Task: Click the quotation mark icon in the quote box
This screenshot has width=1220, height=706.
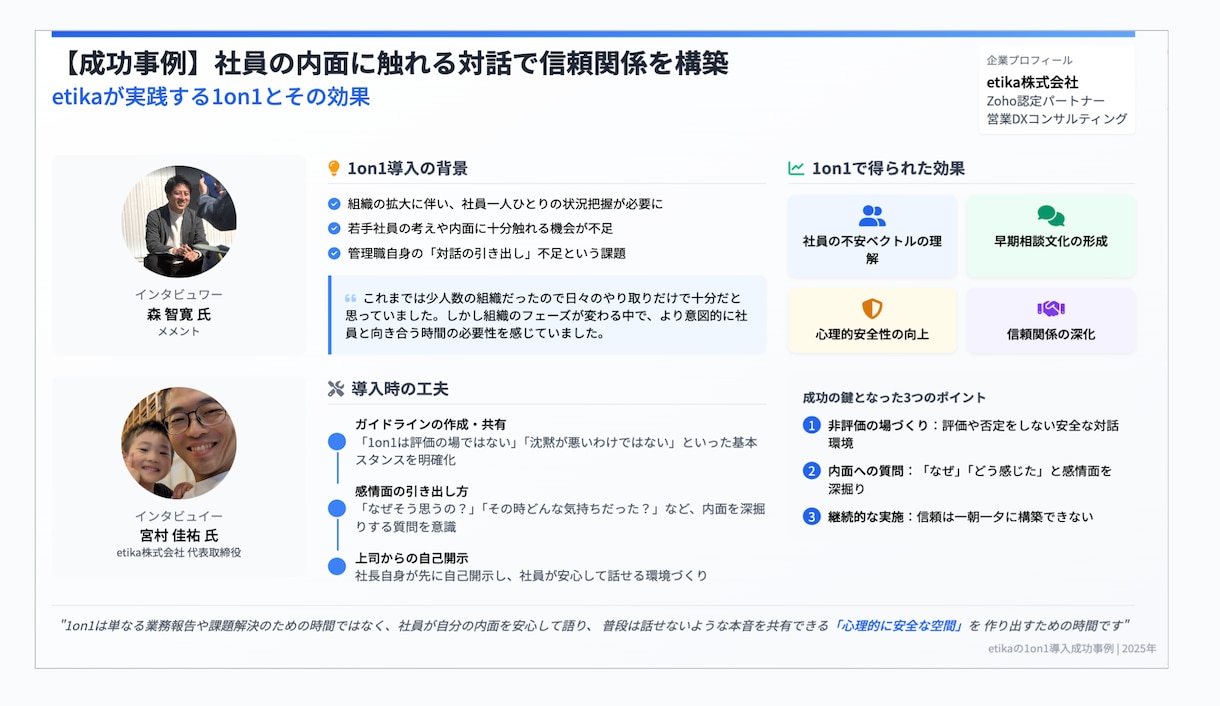Action: pos(350,299)
